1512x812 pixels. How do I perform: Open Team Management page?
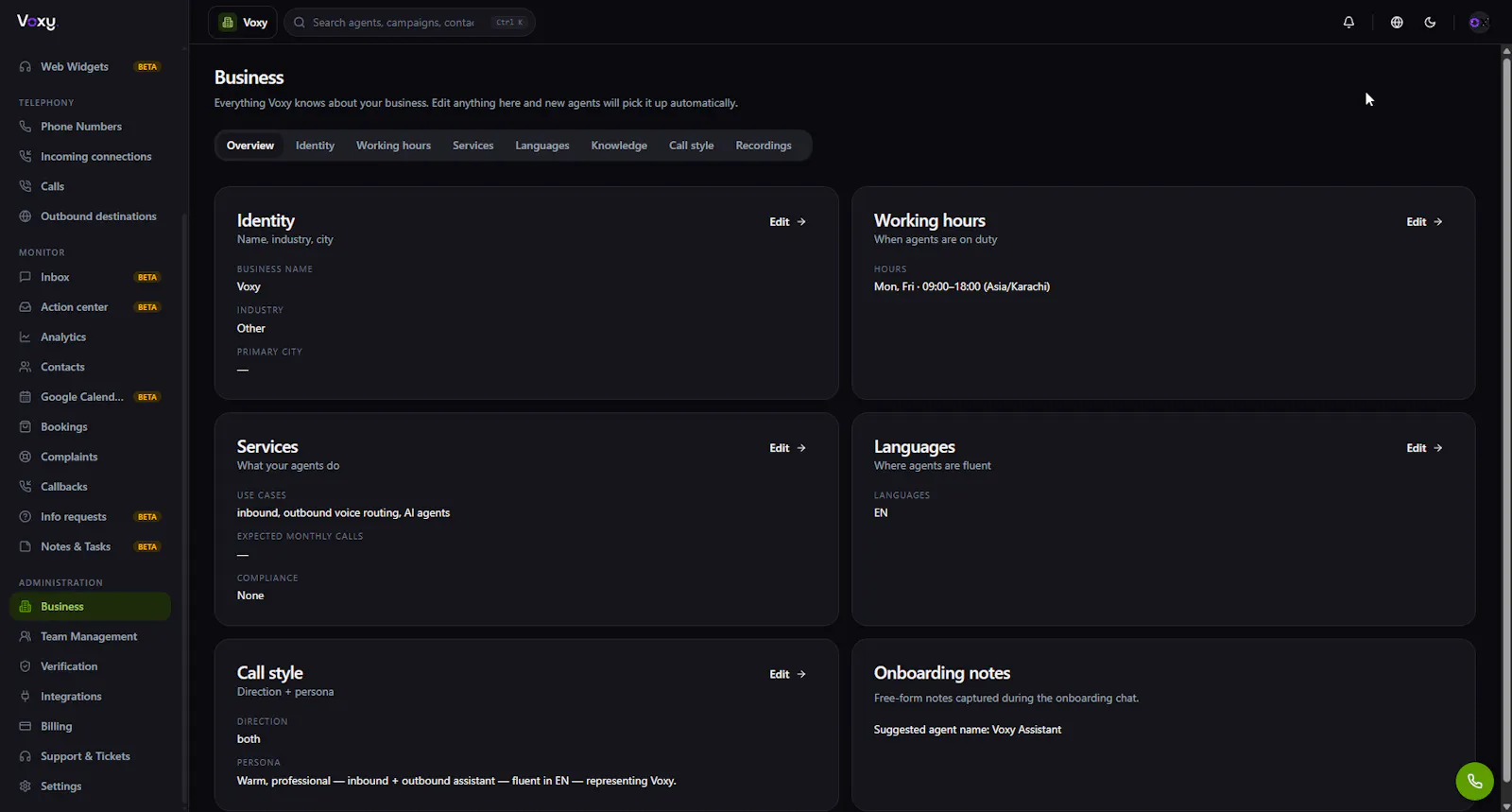(x=90, y=637)
